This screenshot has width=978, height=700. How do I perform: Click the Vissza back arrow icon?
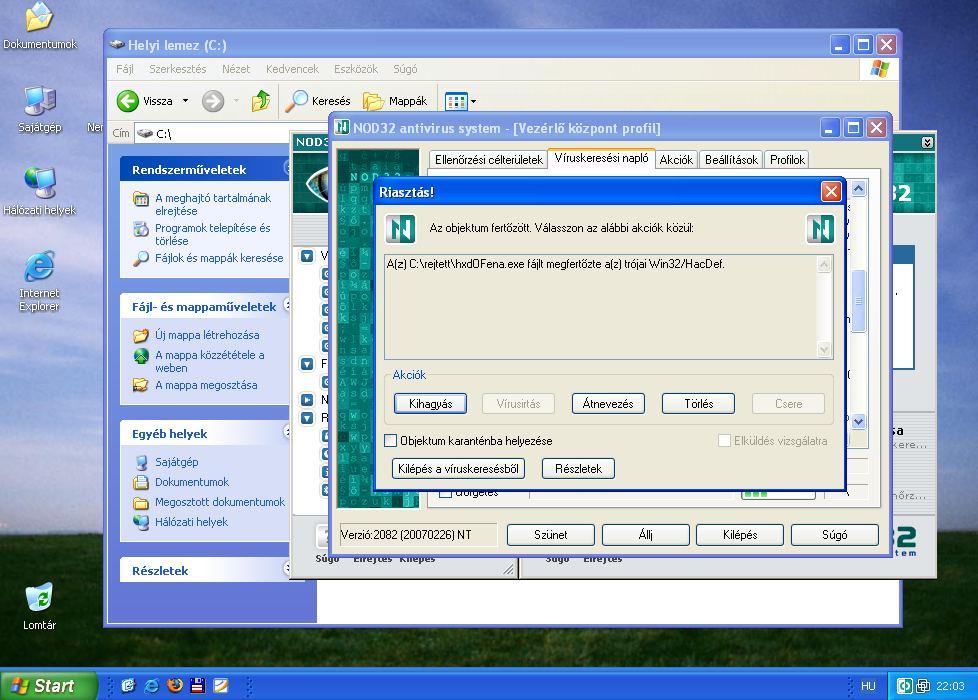(x=128, y=100)
